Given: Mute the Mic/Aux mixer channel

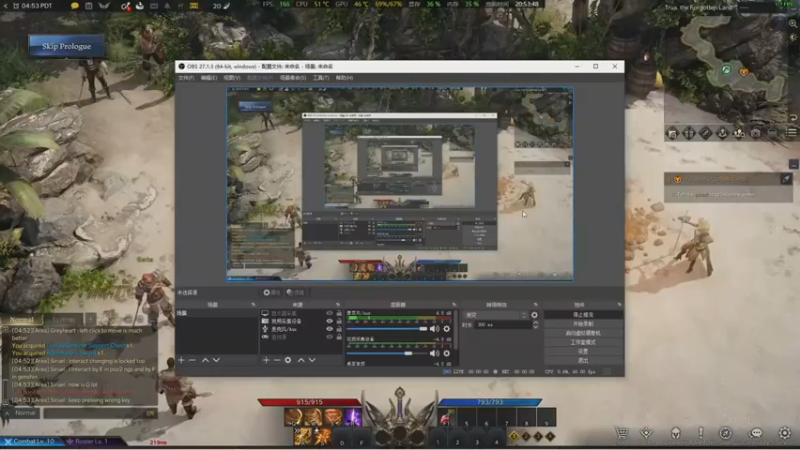Looking at the screenshot, I should tap(434, 329).
